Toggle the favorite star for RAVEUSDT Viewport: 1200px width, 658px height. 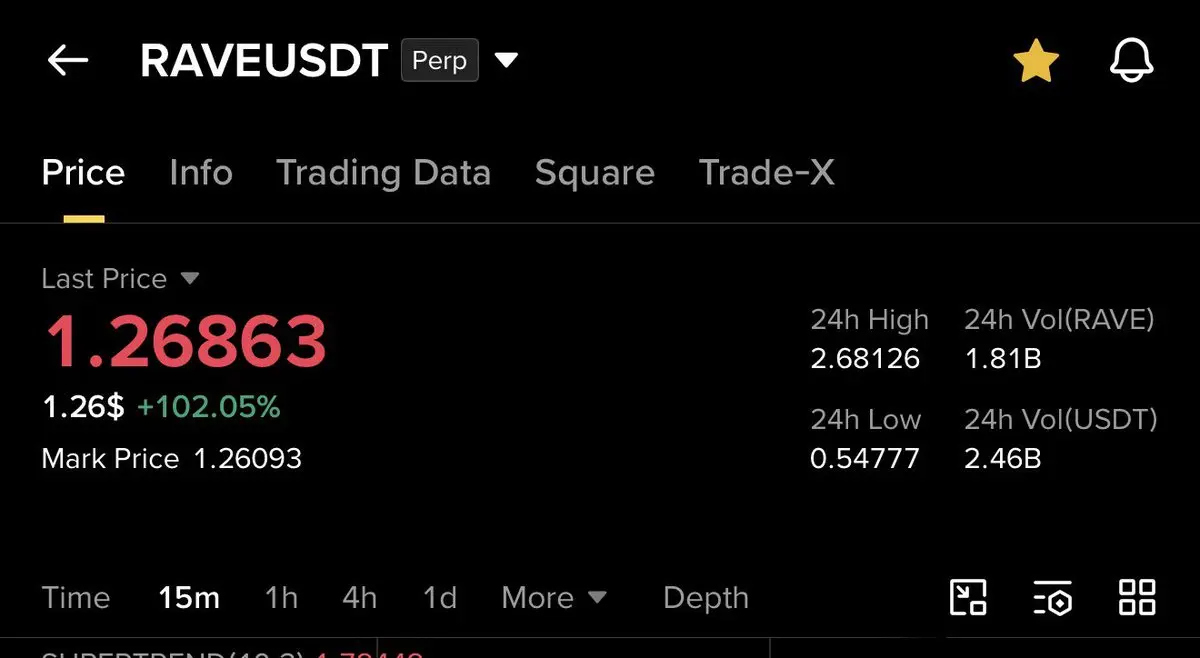(x=1036, y=61)
